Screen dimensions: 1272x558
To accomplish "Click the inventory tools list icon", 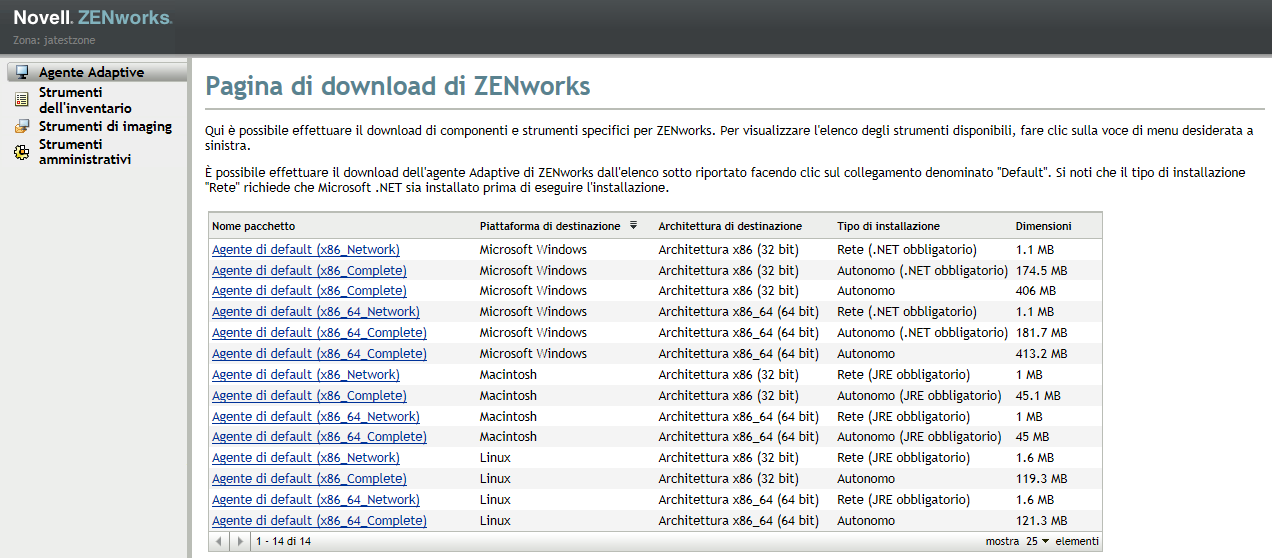I will point(21,99).
